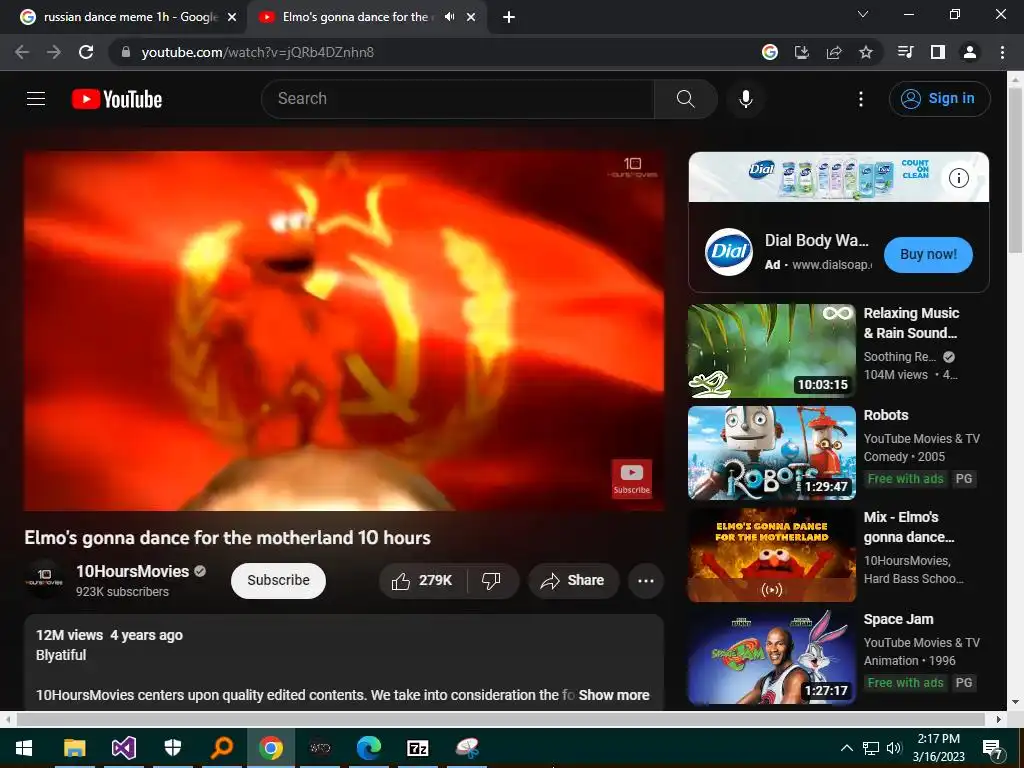The height and width of the screenshot is (768, 1024).
Task: Open the YouTube hamburger guide menu
Action: [x=36, y=99]
